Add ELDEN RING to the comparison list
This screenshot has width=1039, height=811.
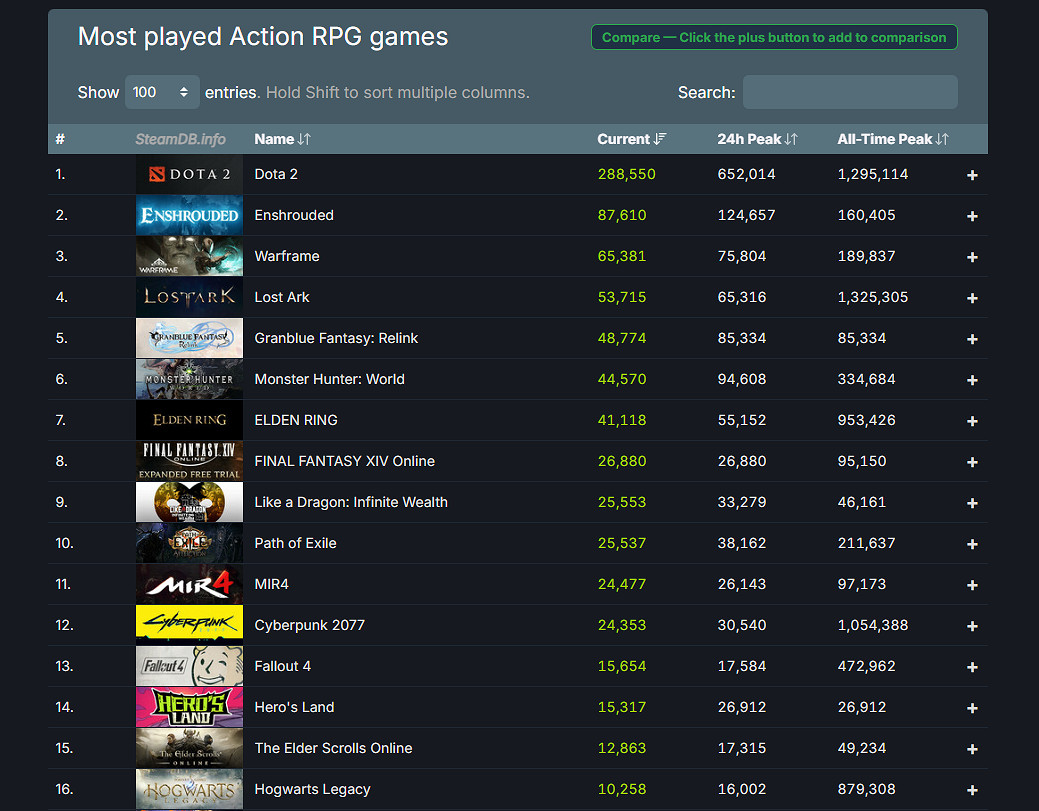972,421
